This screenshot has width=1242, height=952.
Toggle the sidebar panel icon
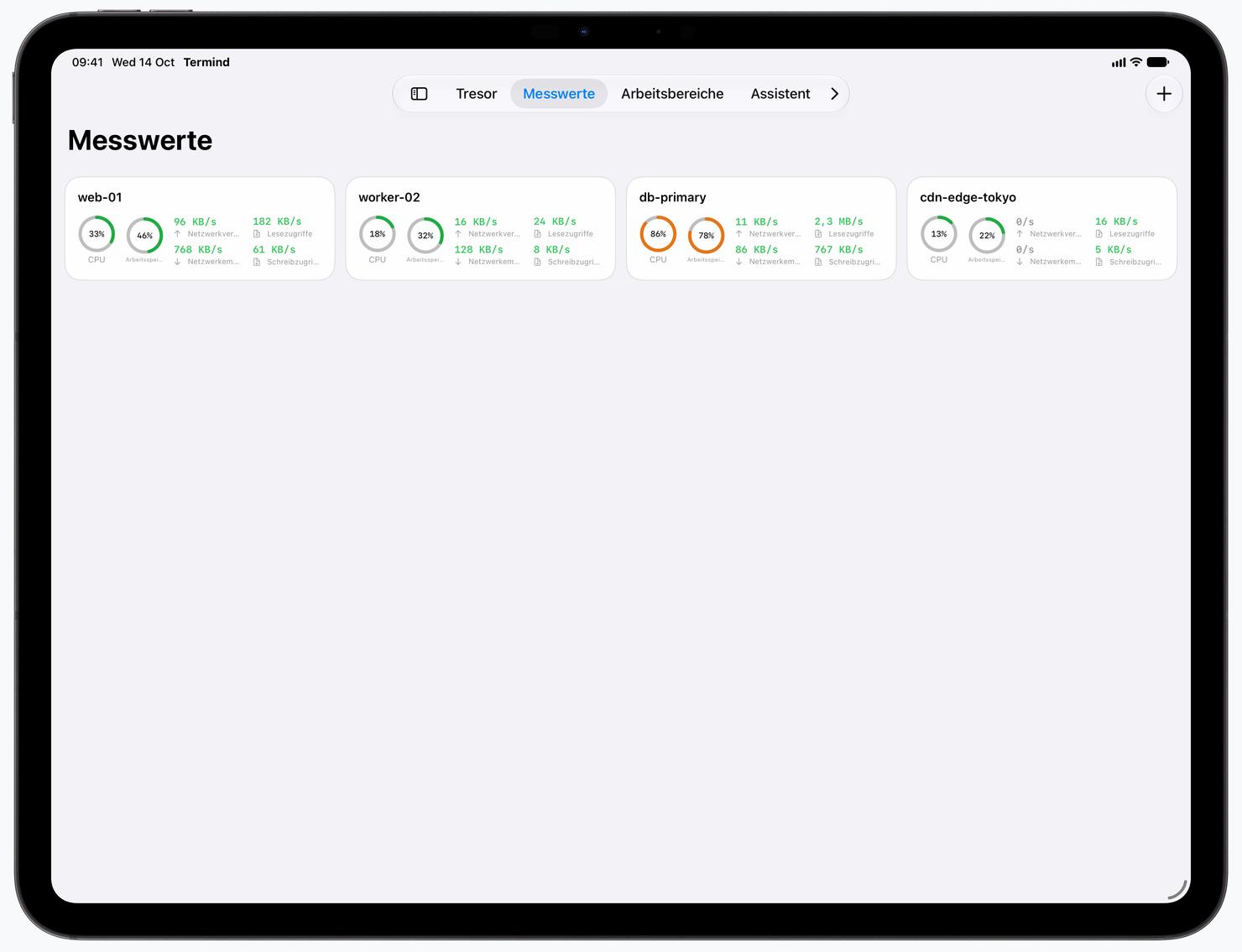pos(419,94)
